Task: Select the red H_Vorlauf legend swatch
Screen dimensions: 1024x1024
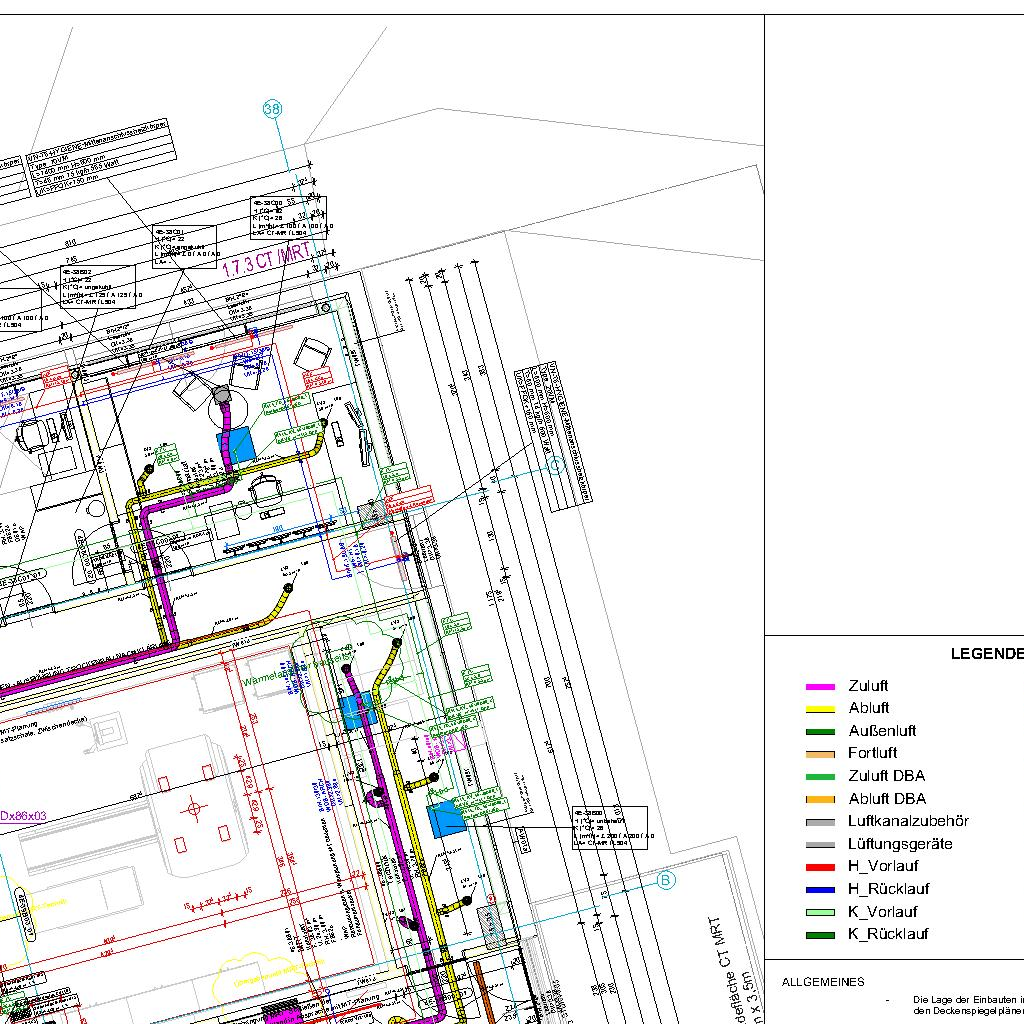Action: tap(820, 867)
